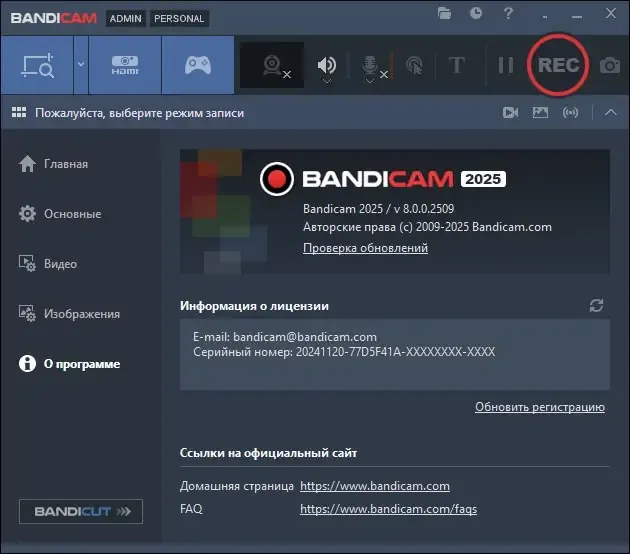Toggle the speaker sound icon
Screen dimensions: 630x554
327,64
